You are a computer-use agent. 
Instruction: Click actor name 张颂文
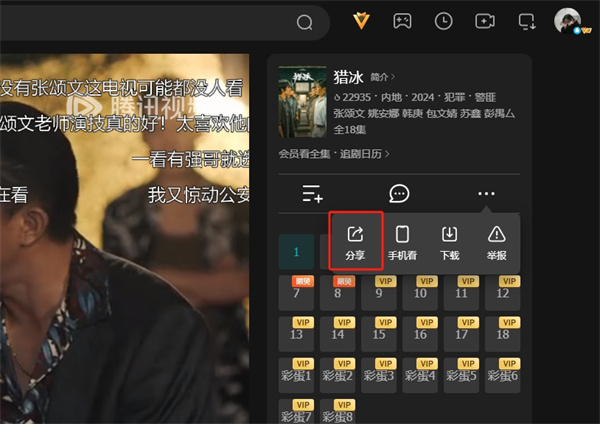(349, 113)
